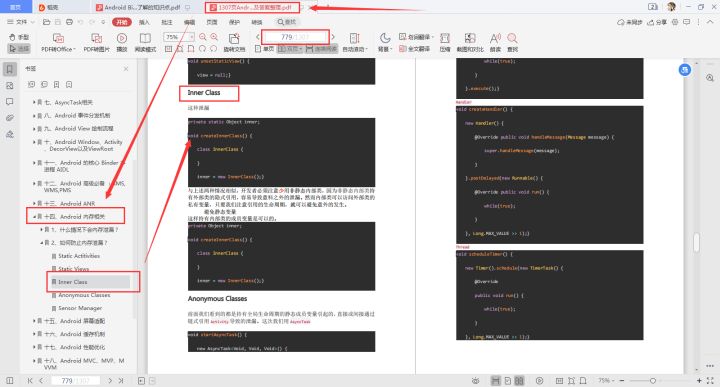Click the Read aloud (朗读) icon

(495, 43)
